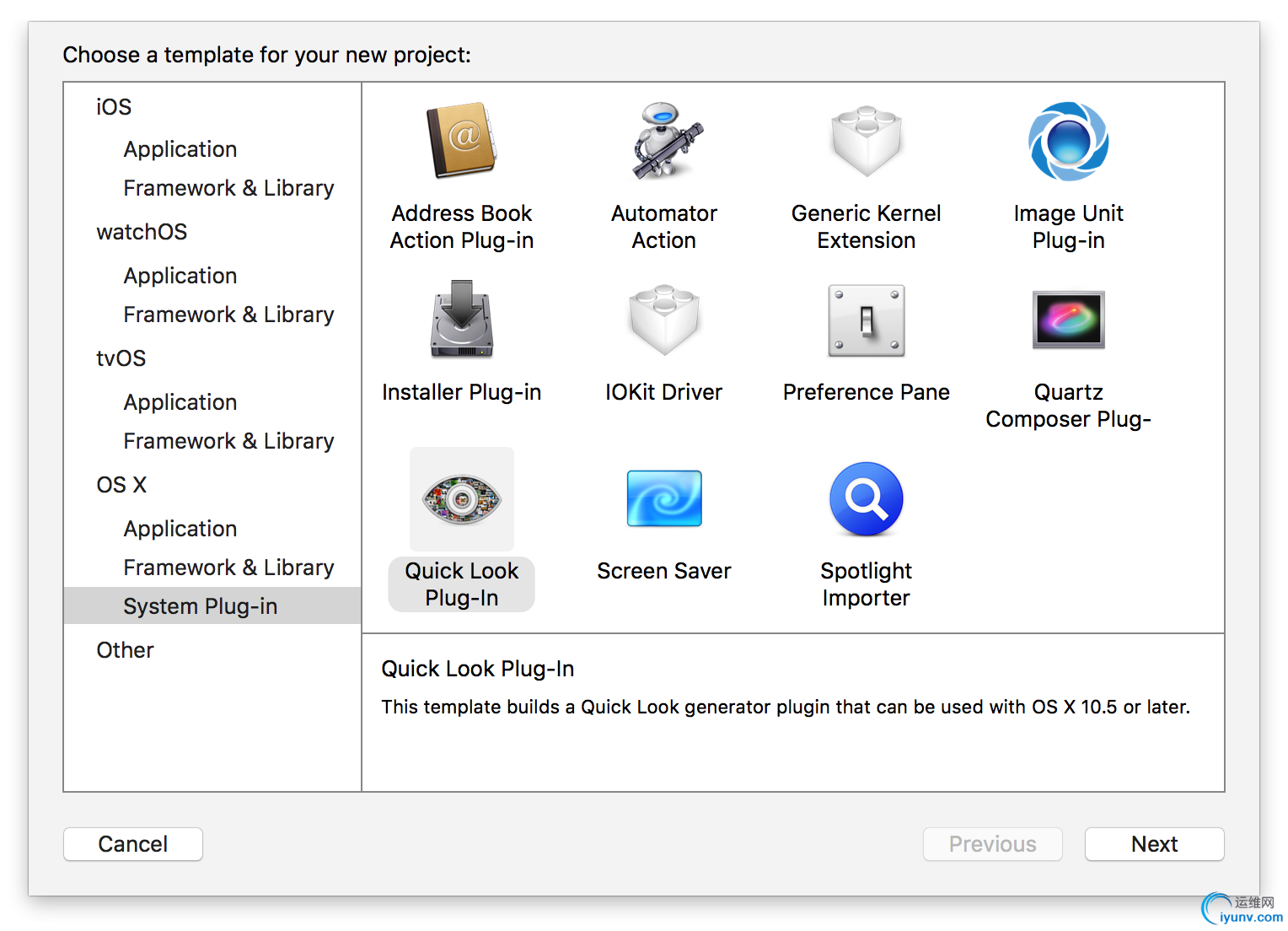Click the 'IOKit Driver' label
The width and height of the screenshot is (1288, 931).
pos(664,392)
